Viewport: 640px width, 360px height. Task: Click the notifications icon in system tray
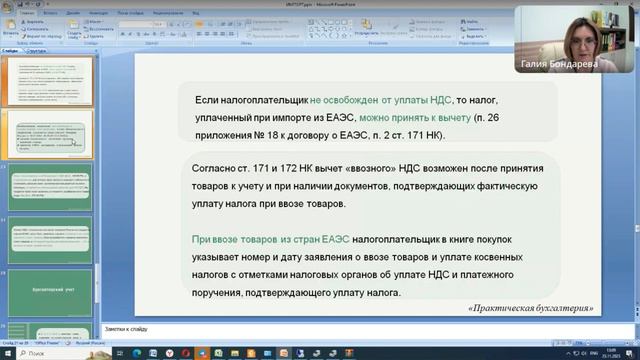(629, 353)
